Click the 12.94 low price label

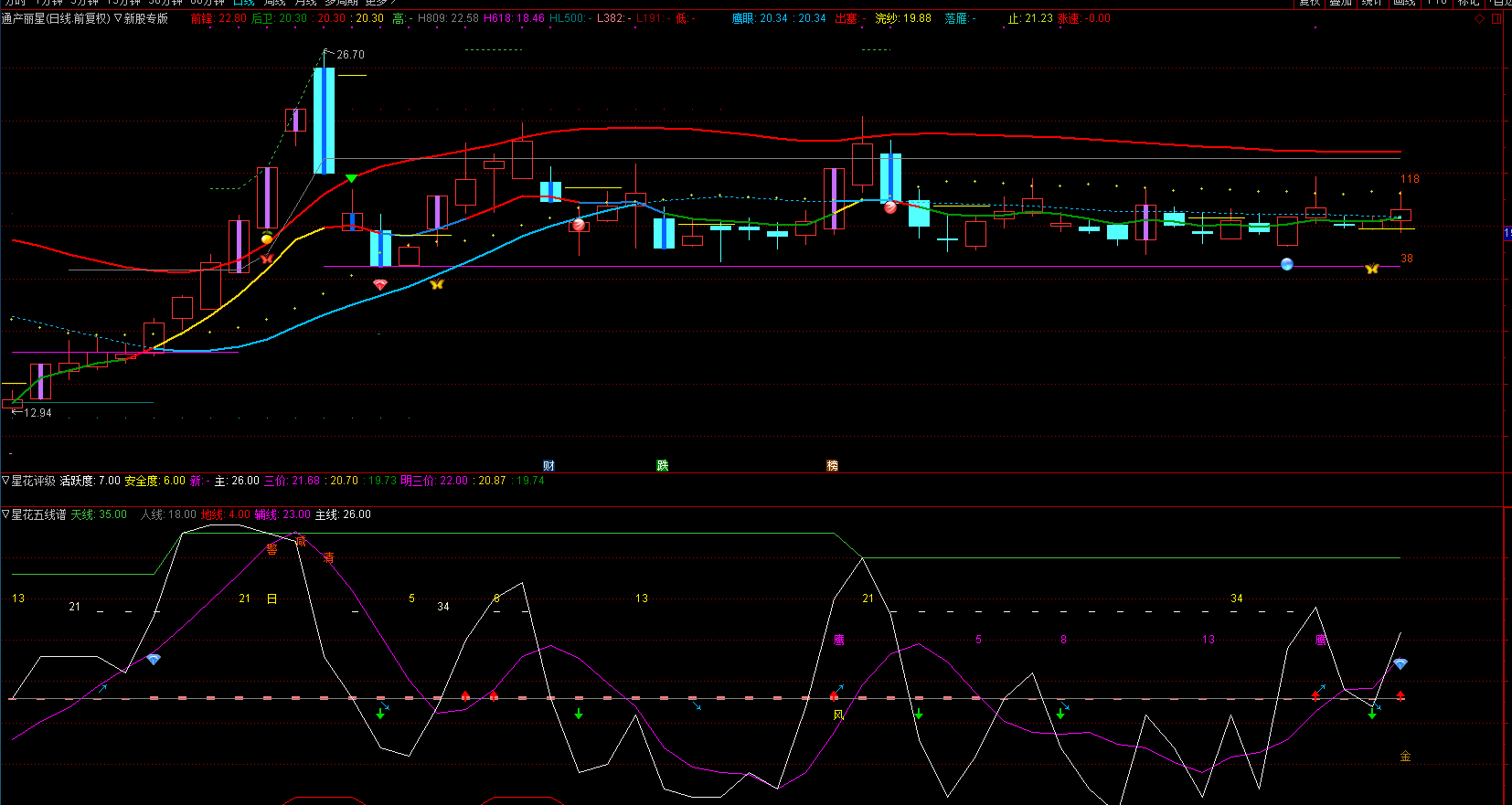tap(37, 413)
